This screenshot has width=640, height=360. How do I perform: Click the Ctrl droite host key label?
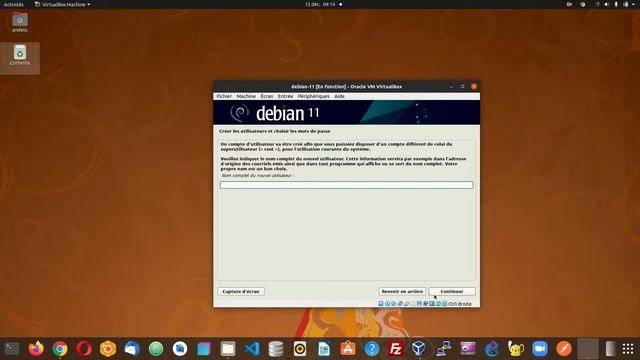[x=460, y=304]
